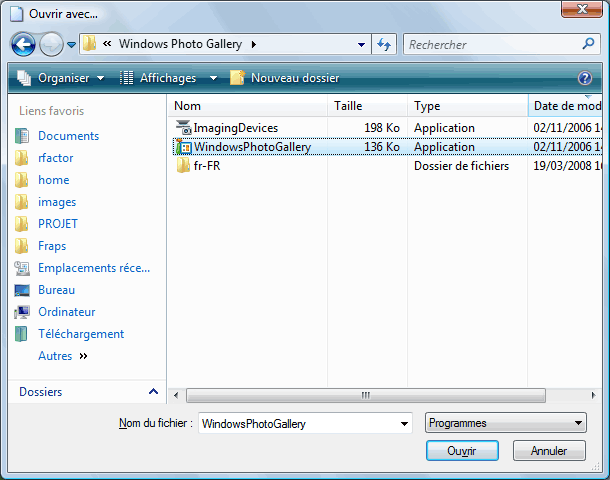Open Documents in favorite links
This screenshot has height=480, width=610.
pos(68,136)
